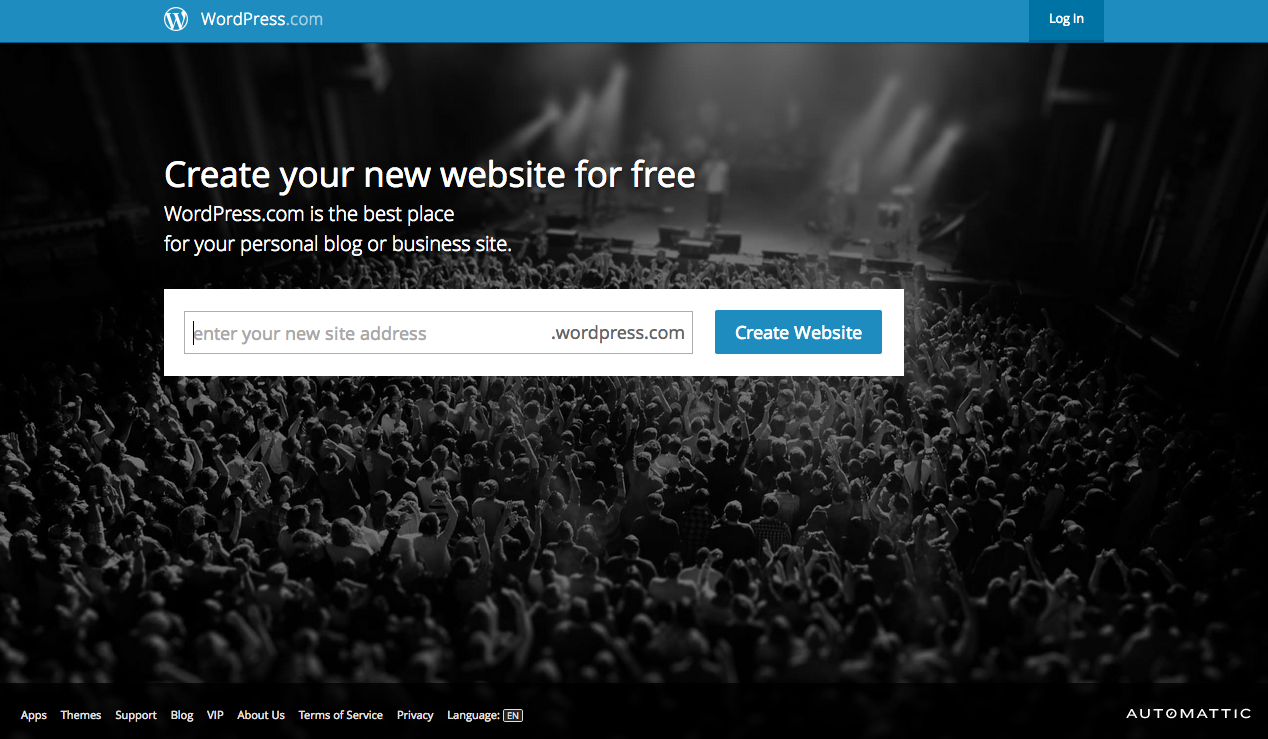Image resolution: width=1268 pixels, height=739 pixels.
Task: Click the Language label in footer
Action: (x=473, y=715)
